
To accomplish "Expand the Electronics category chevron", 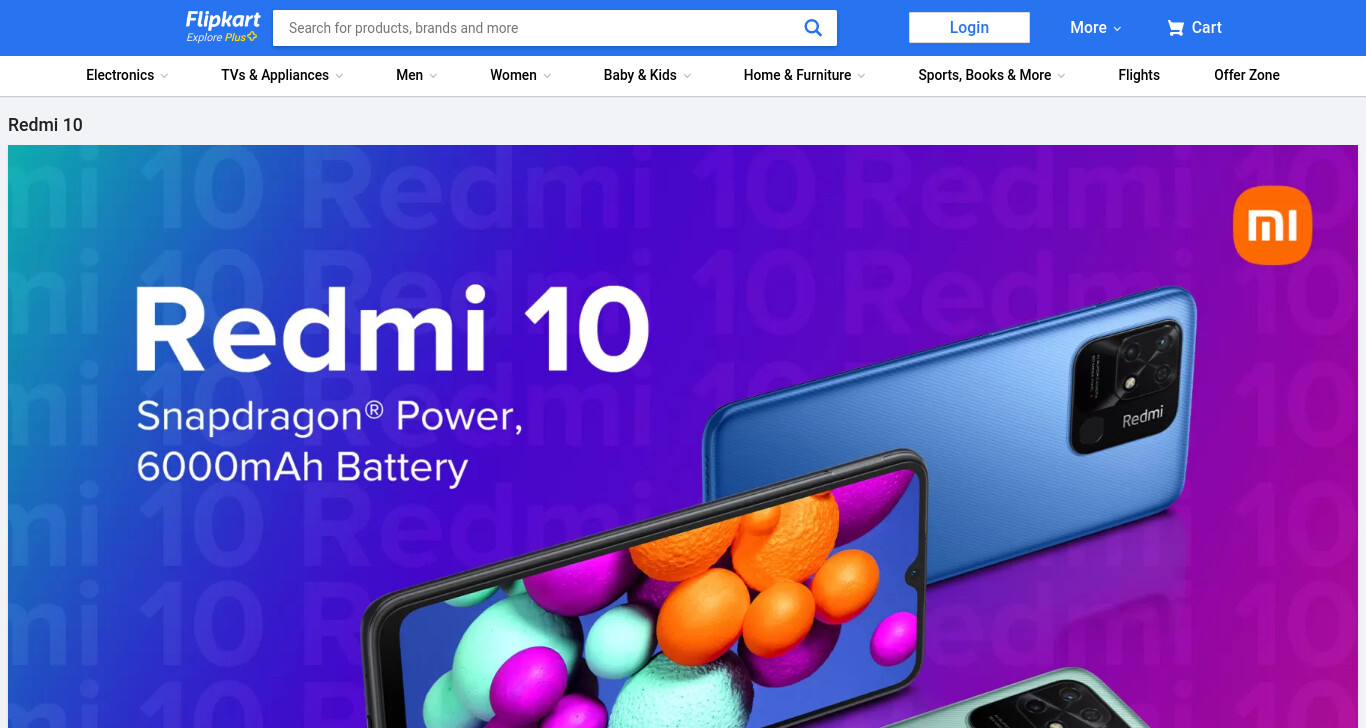I will [164, 76].
